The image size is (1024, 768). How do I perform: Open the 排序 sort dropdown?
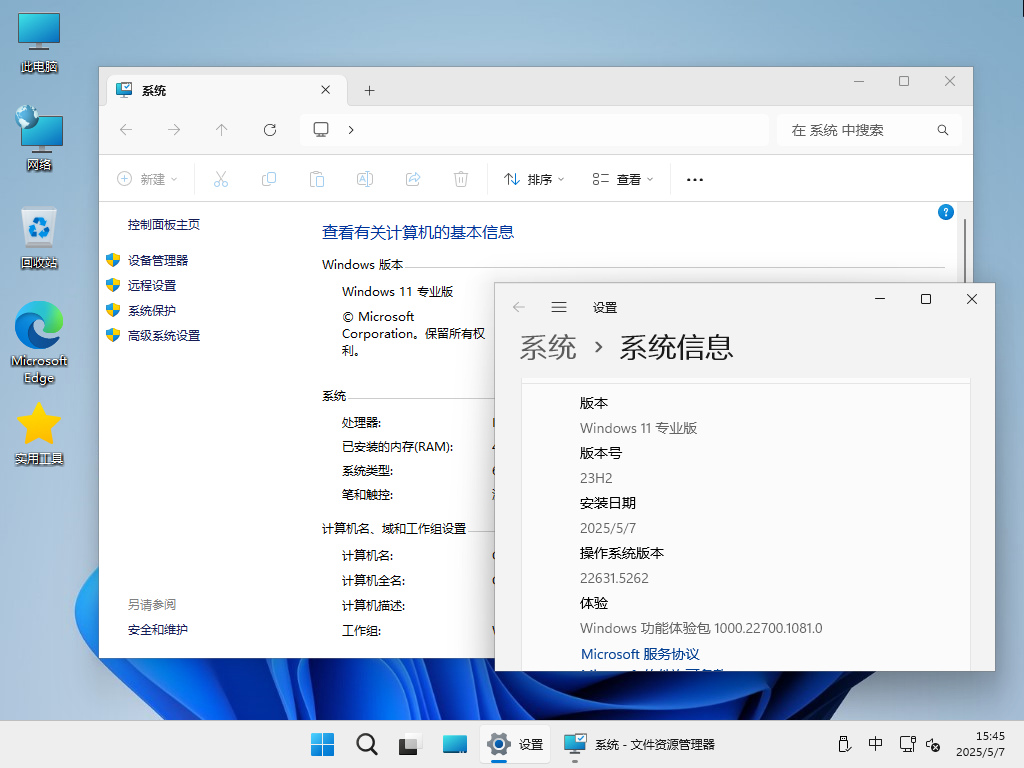tap(534, 179)
